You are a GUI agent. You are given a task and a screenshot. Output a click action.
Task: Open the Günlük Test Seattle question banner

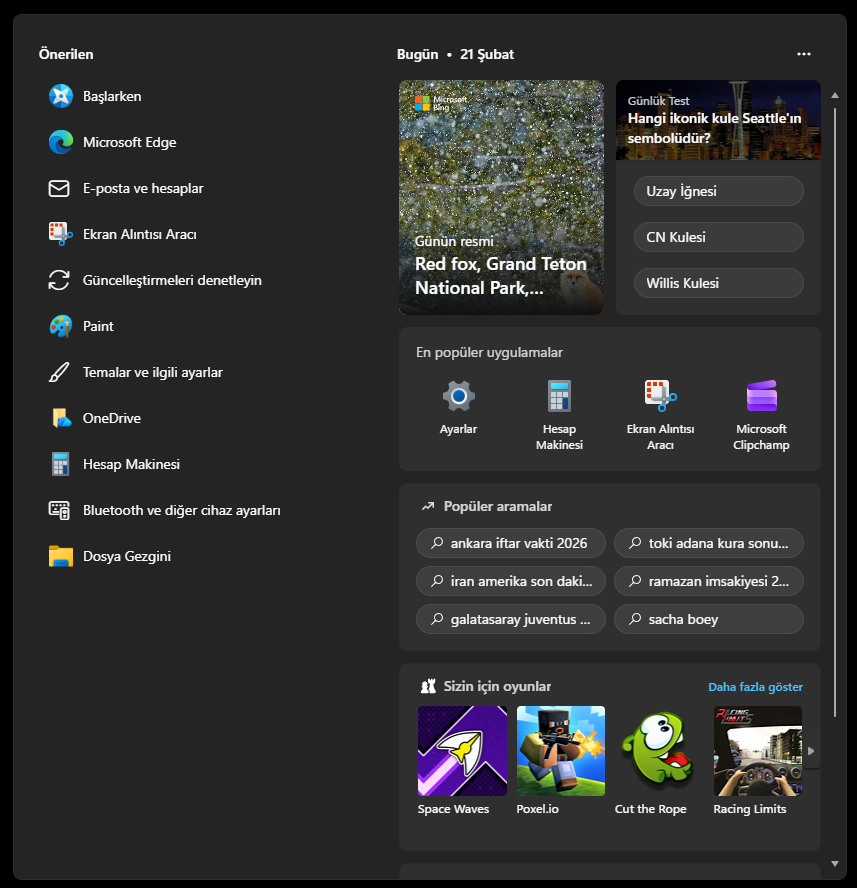(x=718, y=120)
